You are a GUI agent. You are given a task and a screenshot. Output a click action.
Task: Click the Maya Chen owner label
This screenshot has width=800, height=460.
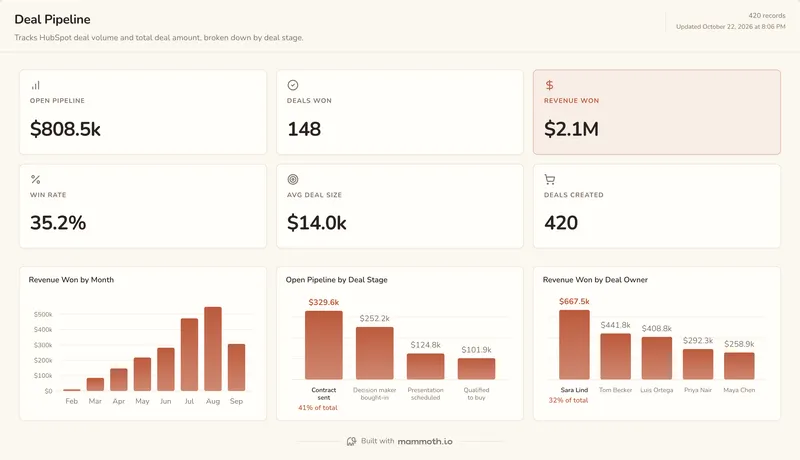pyautogui.click(x=739, y=390)
